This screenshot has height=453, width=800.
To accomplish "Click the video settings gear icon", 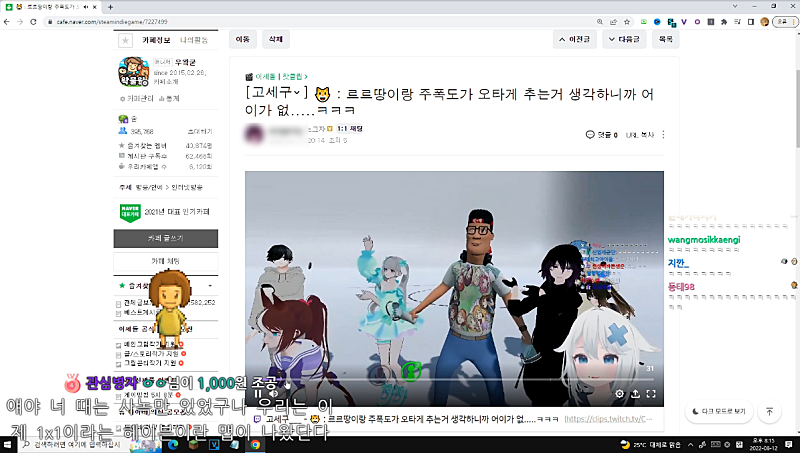I will 619,394.
